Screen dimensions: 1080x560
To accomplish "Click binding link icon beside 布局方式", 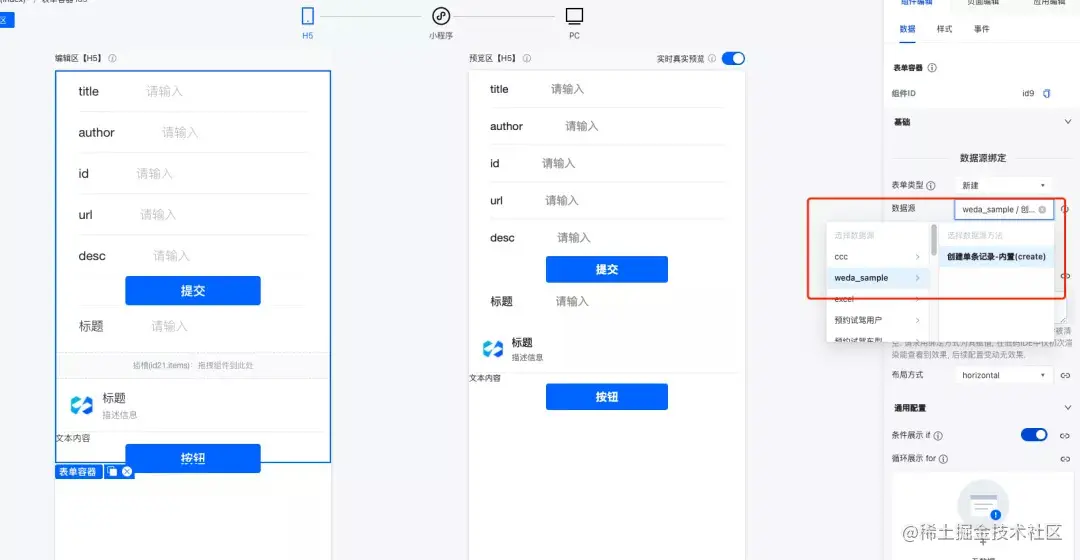I will click(1065, 375).
